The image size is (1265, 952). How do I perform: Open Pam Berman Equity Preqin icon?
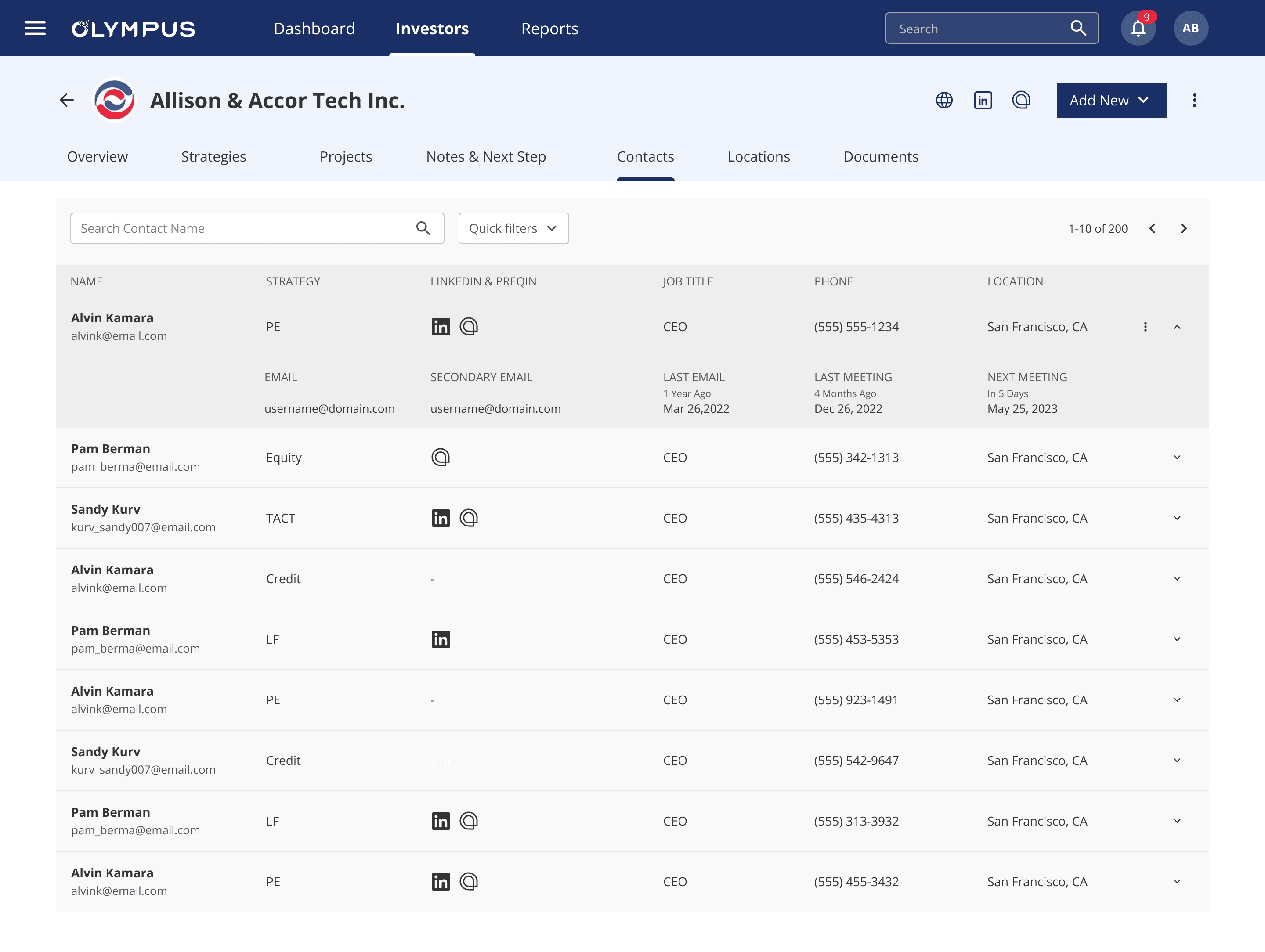click(x=441, y=458)
